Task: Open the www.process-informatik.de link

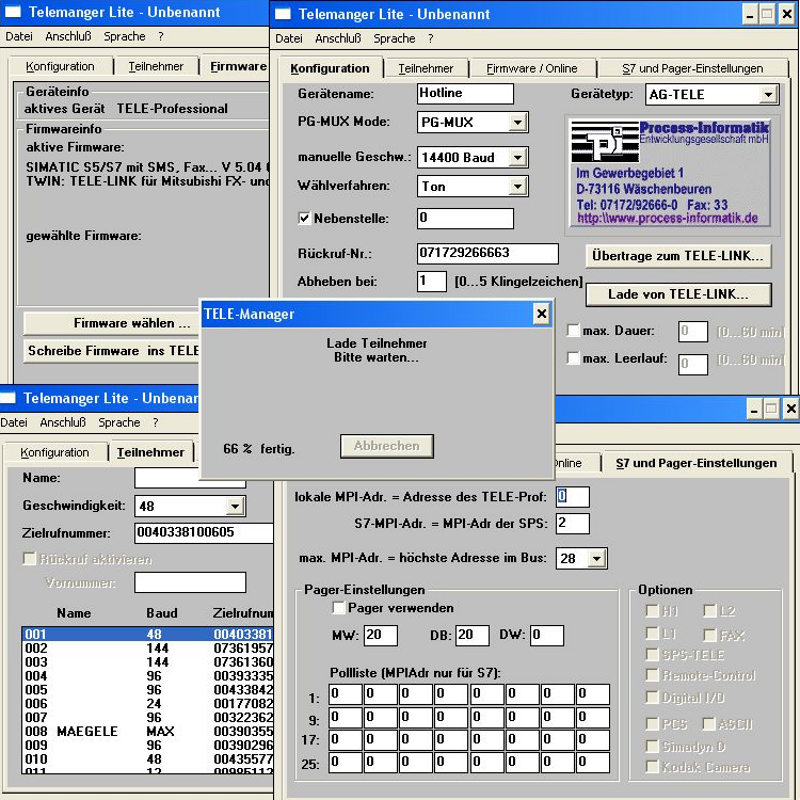Action: point(667,218)
